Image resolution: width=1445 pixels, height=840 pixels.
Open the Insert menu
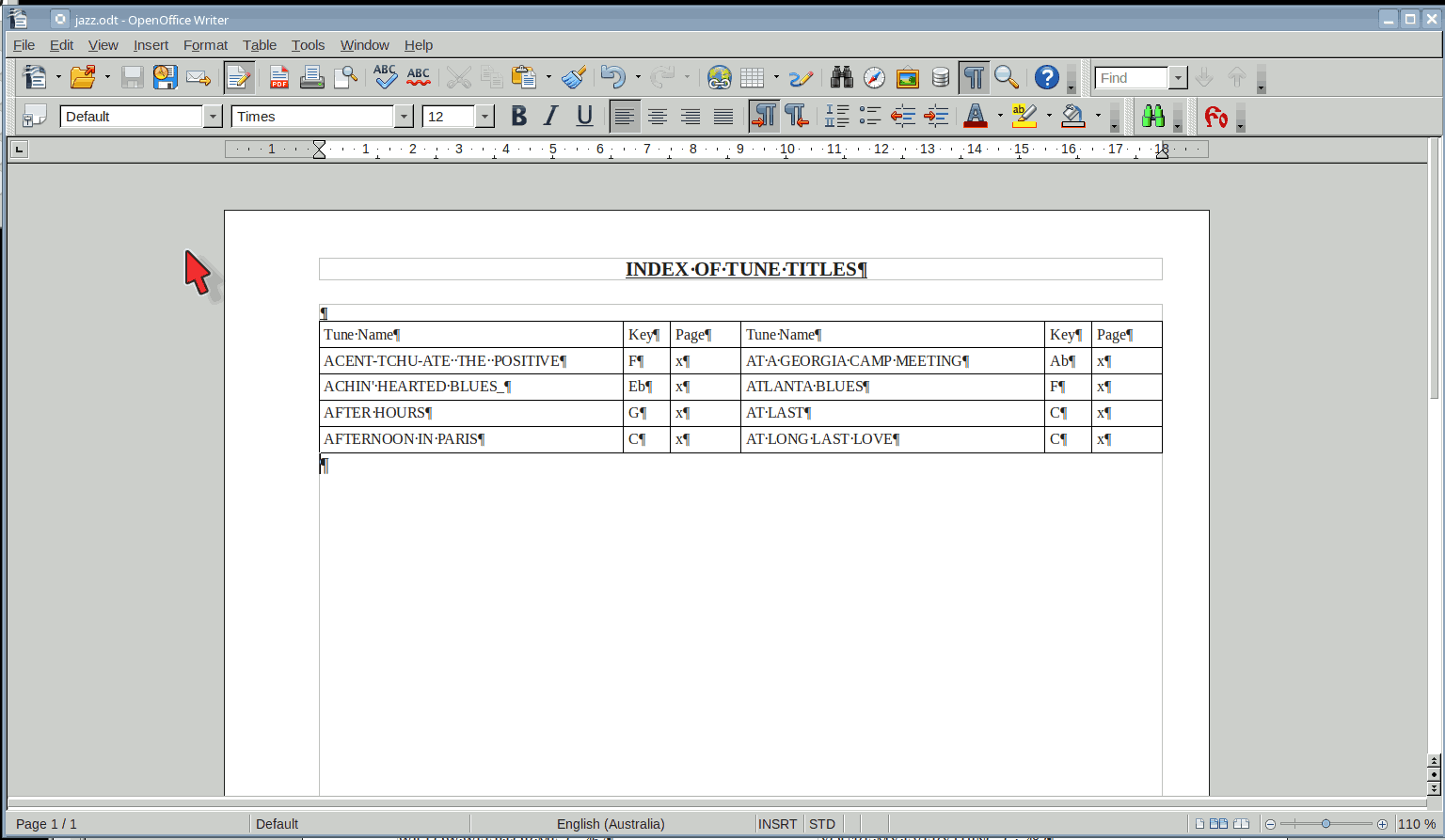pyautogui.click(x=151, y=44)
